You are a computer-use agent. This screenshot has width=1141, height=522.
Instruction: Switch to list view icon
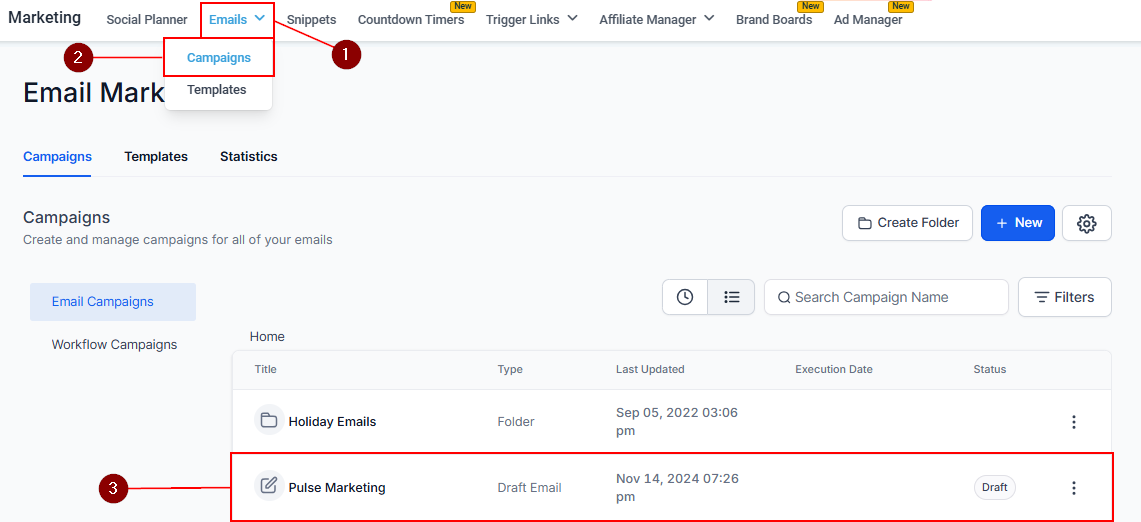(731, 297)
